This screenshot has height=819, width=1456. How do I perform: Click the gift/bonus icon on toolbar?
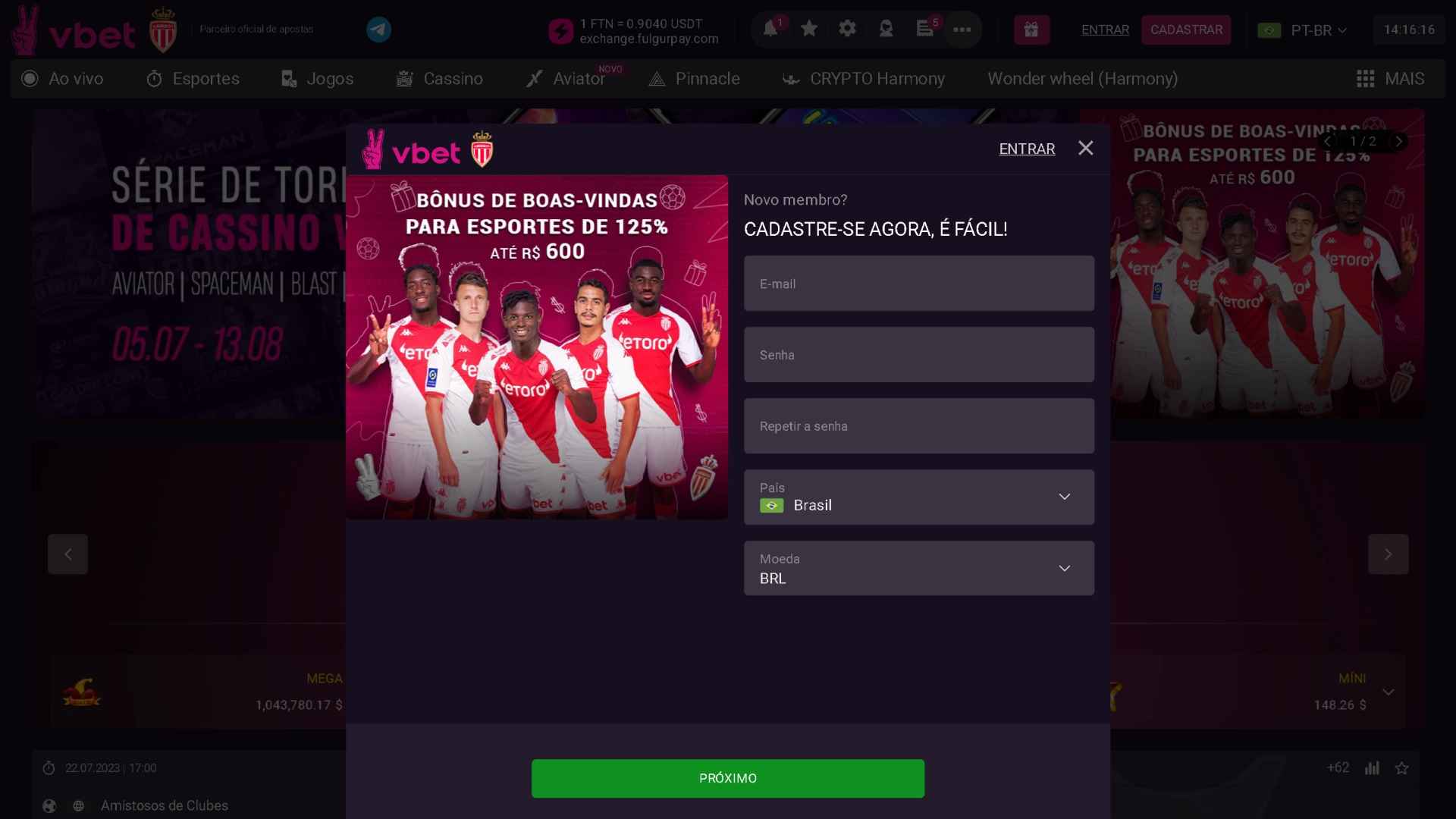pyautogui.click(x=1031, y=29)
